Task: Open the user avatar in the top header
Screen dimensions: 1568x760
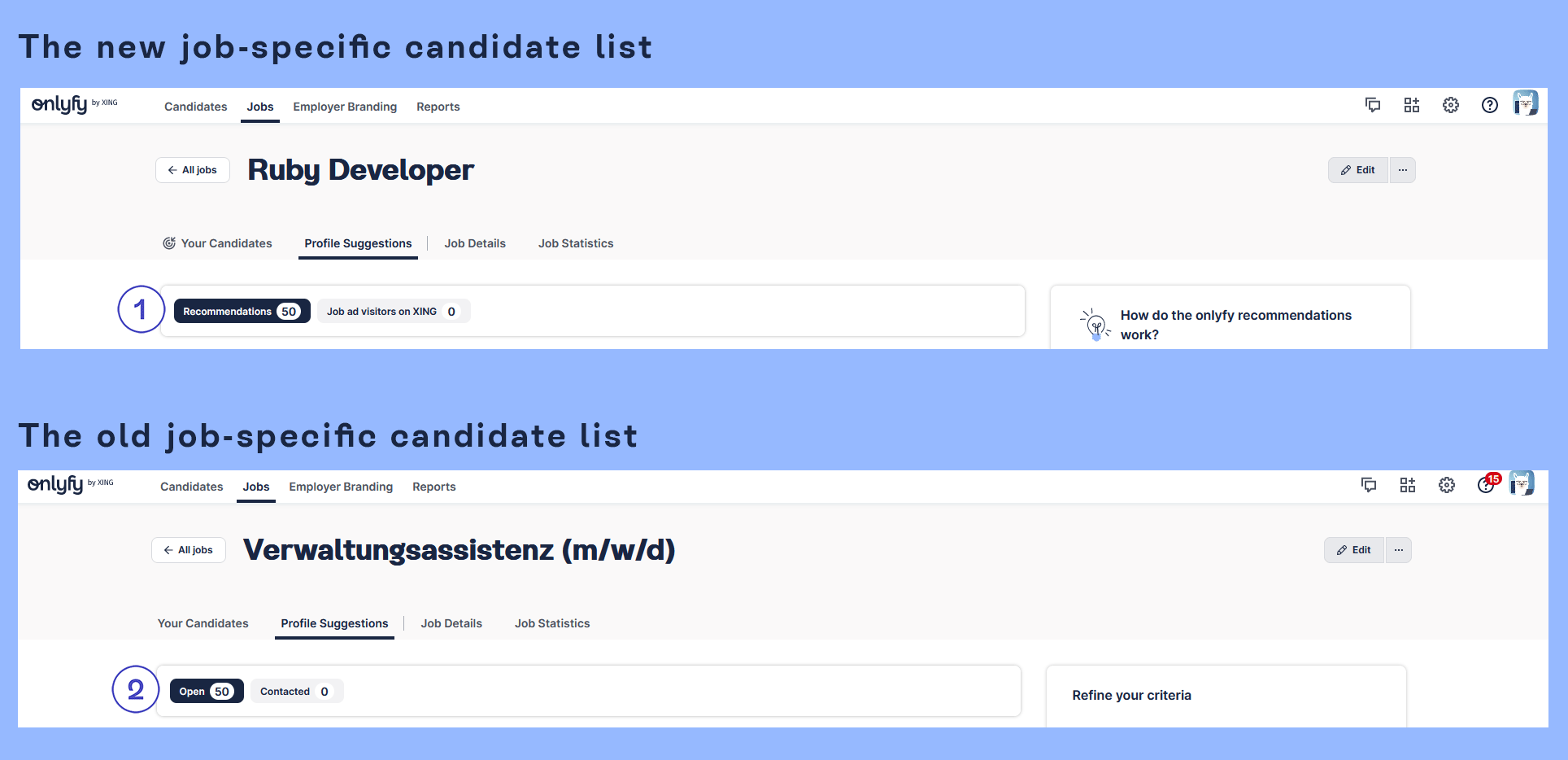Action: [x=1526, y=103]
